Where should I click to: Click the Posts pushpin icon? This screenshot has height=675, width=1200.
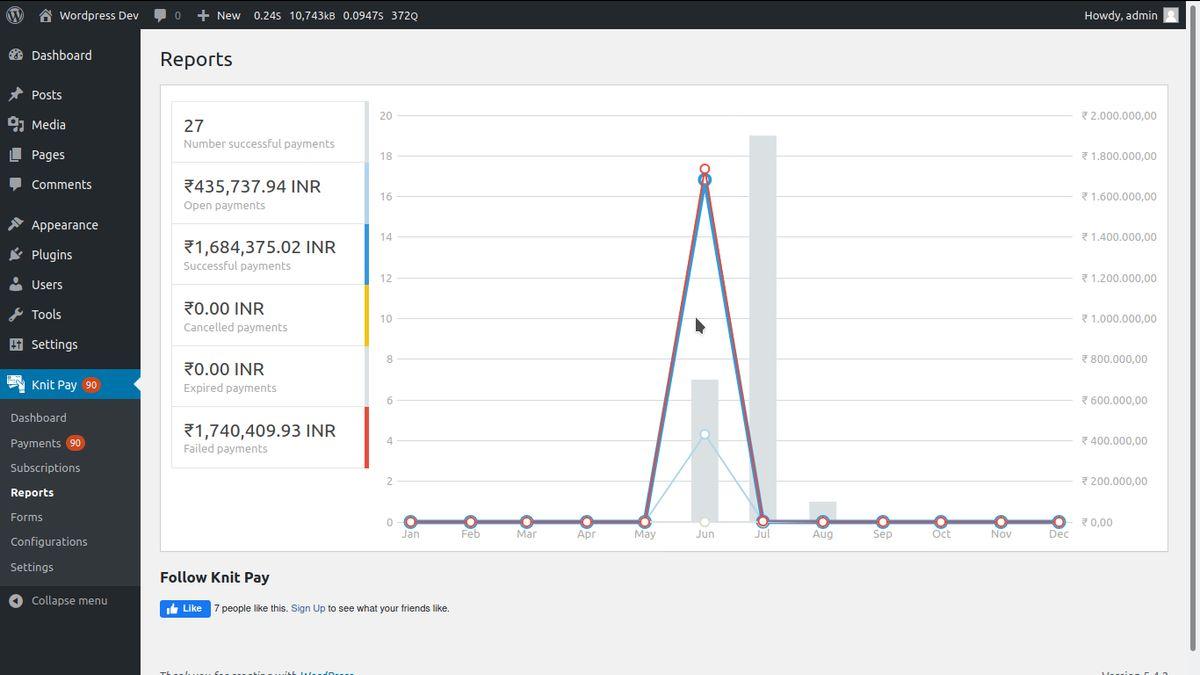(15, 95)
